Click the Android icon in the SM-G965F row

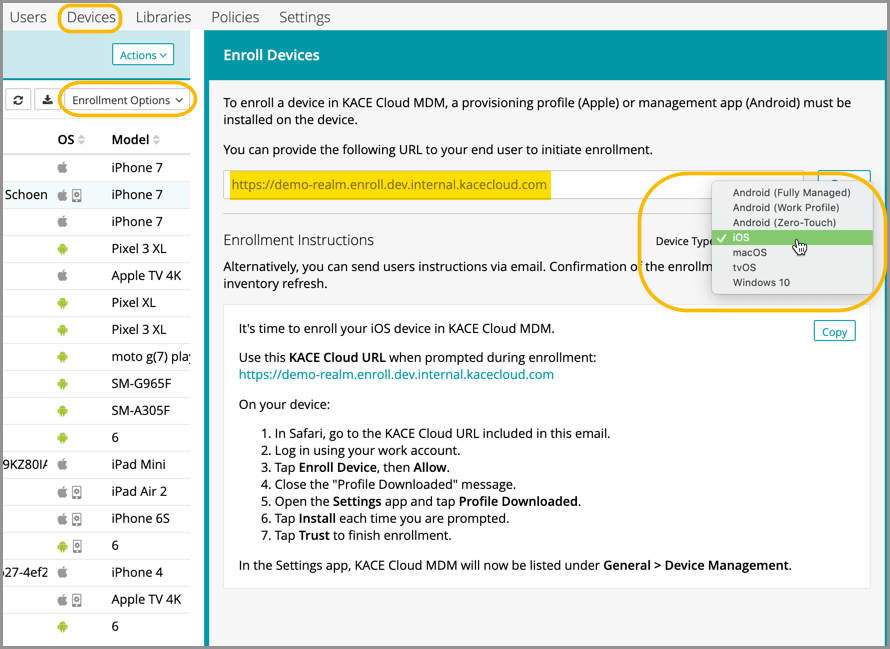coord(63,384)
